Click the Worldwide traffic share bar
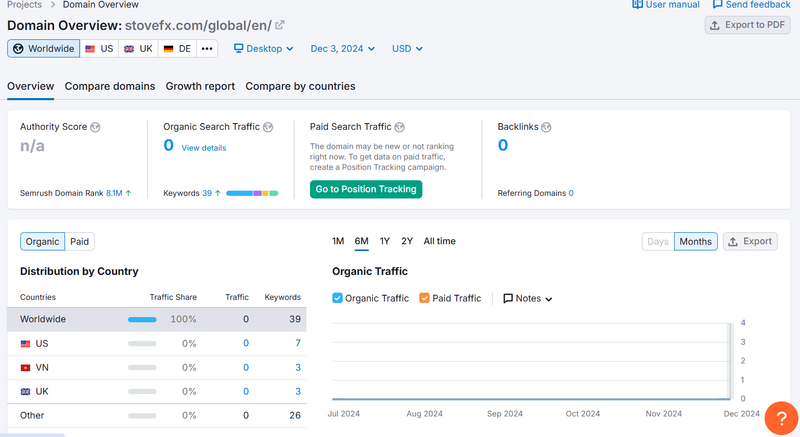The image size is (800, 437). (142, 320)
